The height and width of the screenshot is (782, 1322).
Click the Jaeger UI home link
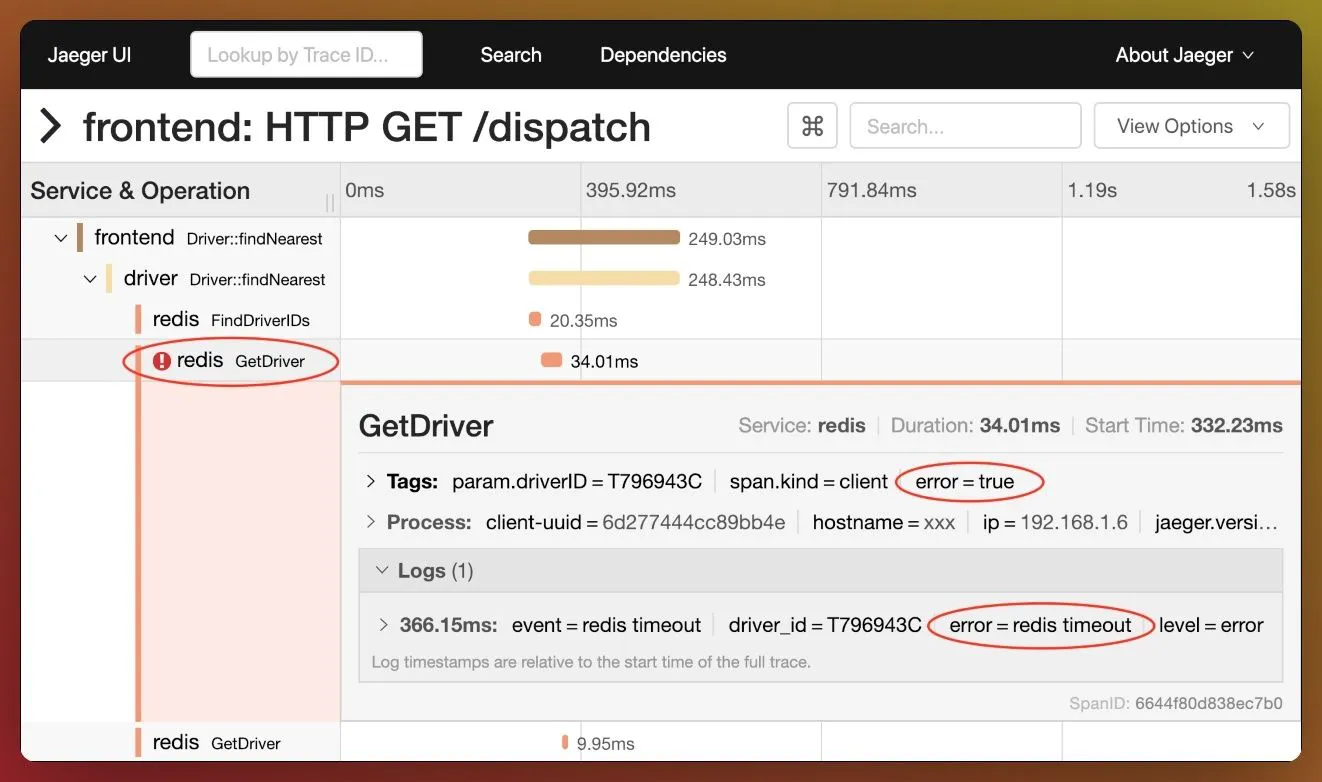point(89,55)
